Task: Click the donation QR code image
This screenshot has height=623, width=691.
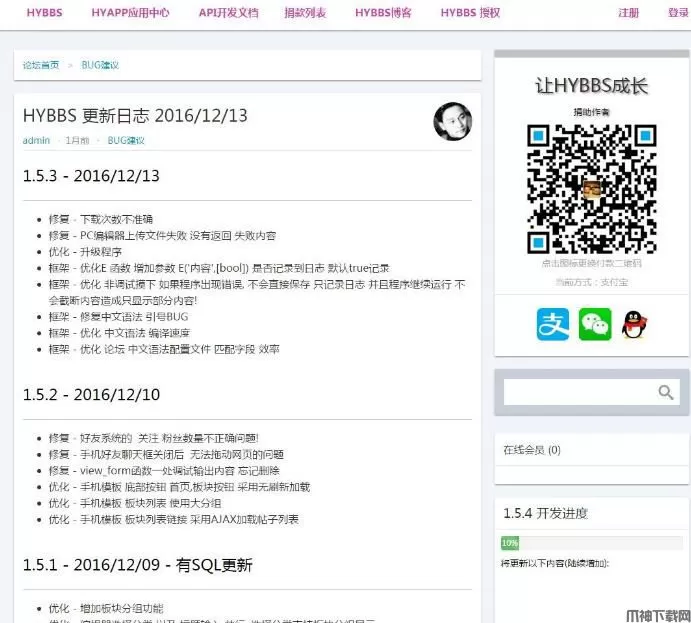Action: pos(592,189)
